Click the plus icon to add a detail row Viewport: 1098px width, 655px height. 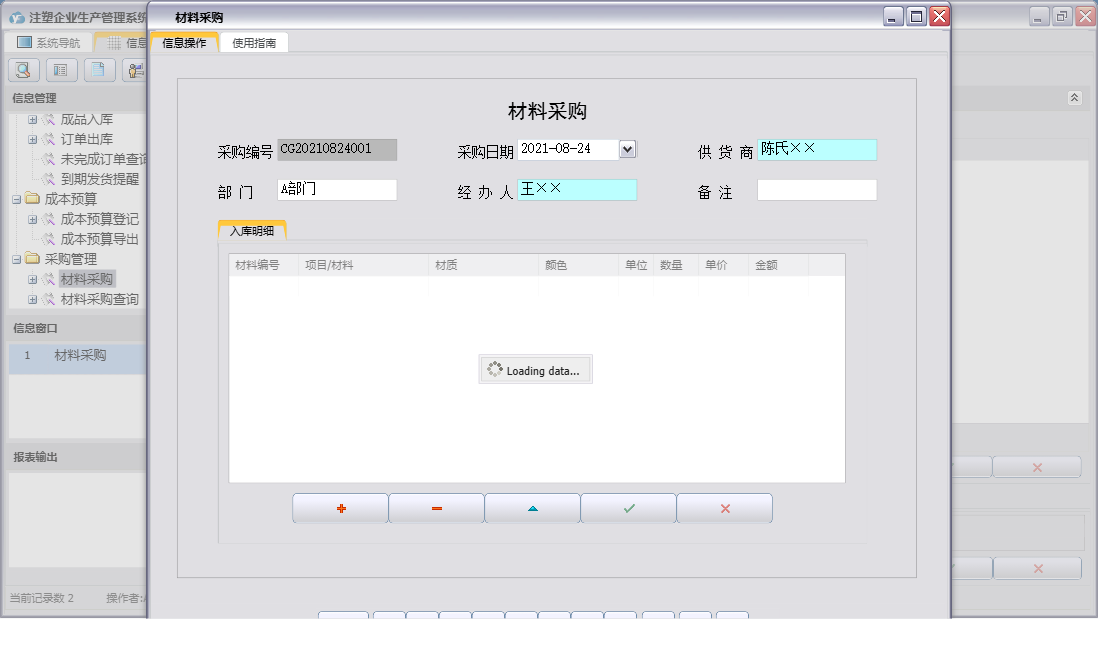340,508
